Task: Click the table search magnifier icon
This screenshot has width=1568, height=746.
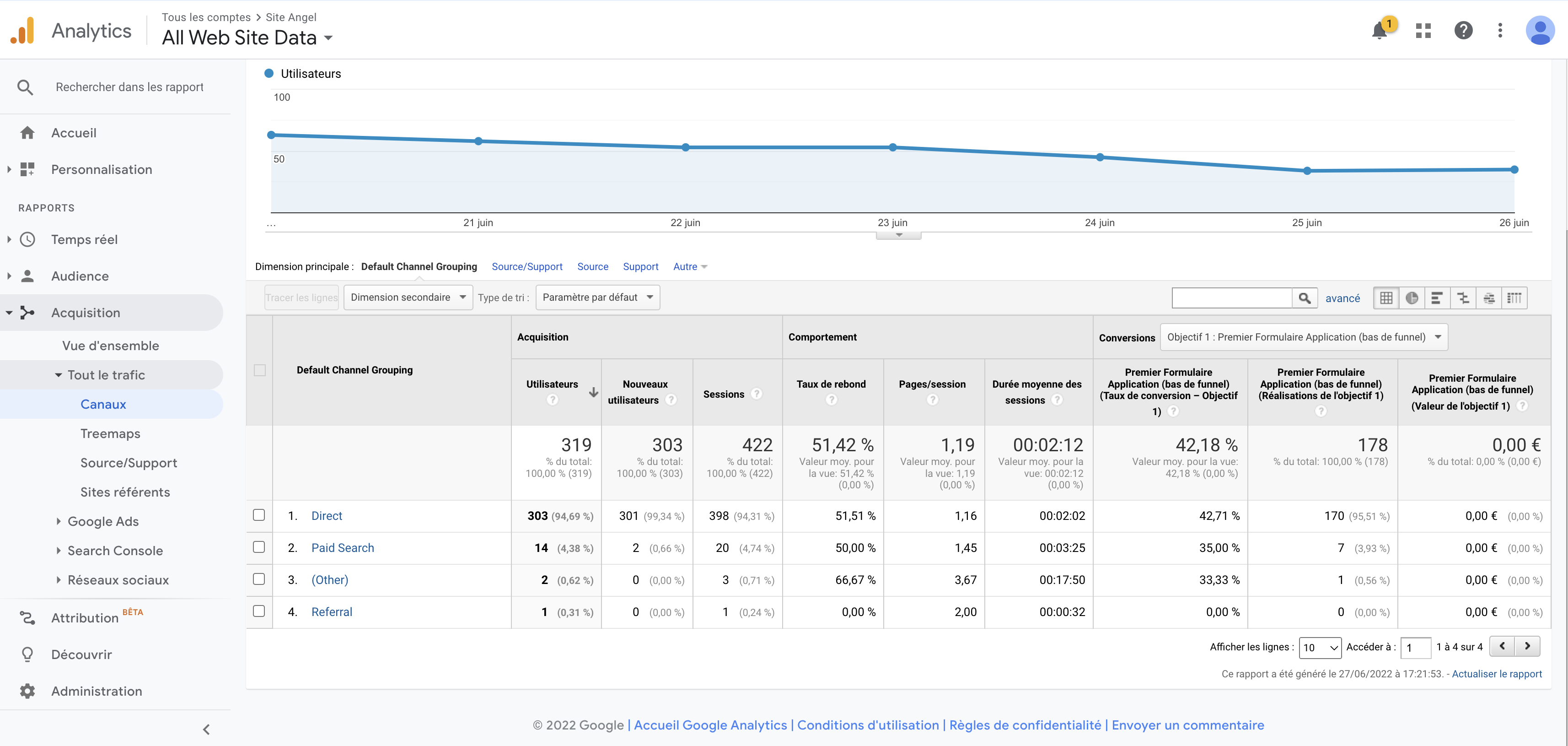Action: pyautogui.click(x=1305, y=298)
